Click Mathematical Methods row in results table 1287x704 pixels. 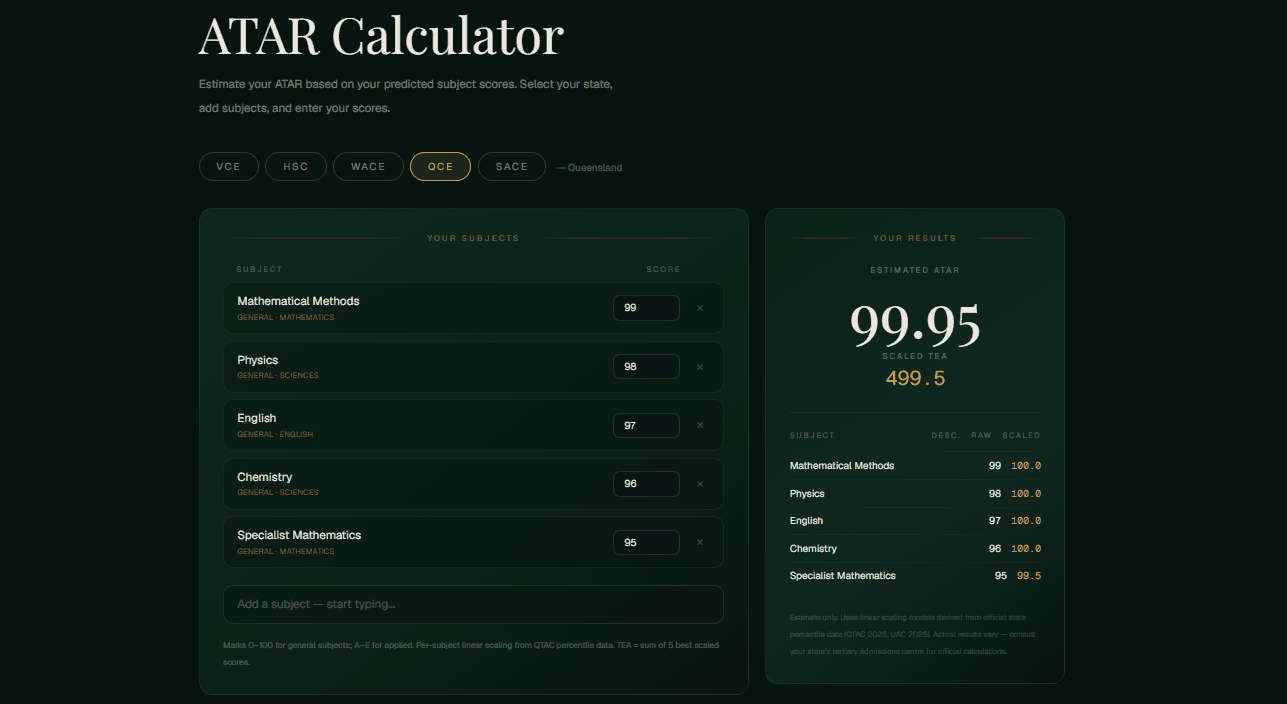coord(915,466)
